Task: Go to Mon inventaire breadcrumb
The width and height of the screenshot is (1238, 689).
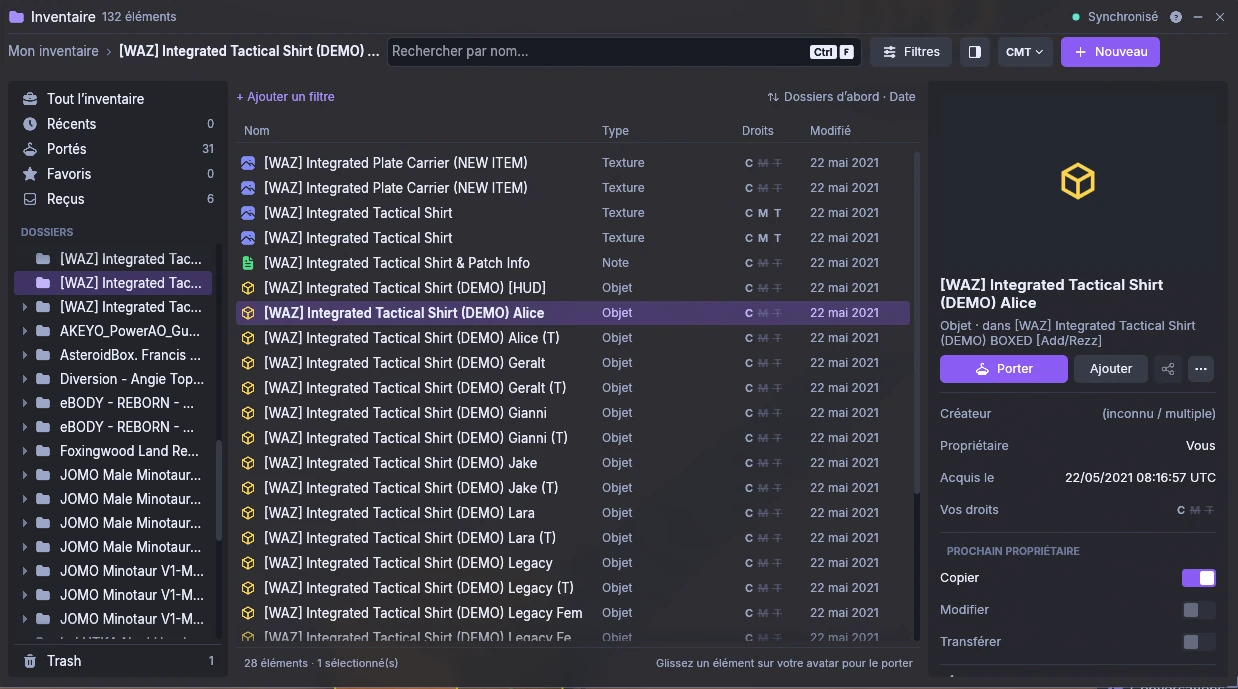Action: [53, 51]
